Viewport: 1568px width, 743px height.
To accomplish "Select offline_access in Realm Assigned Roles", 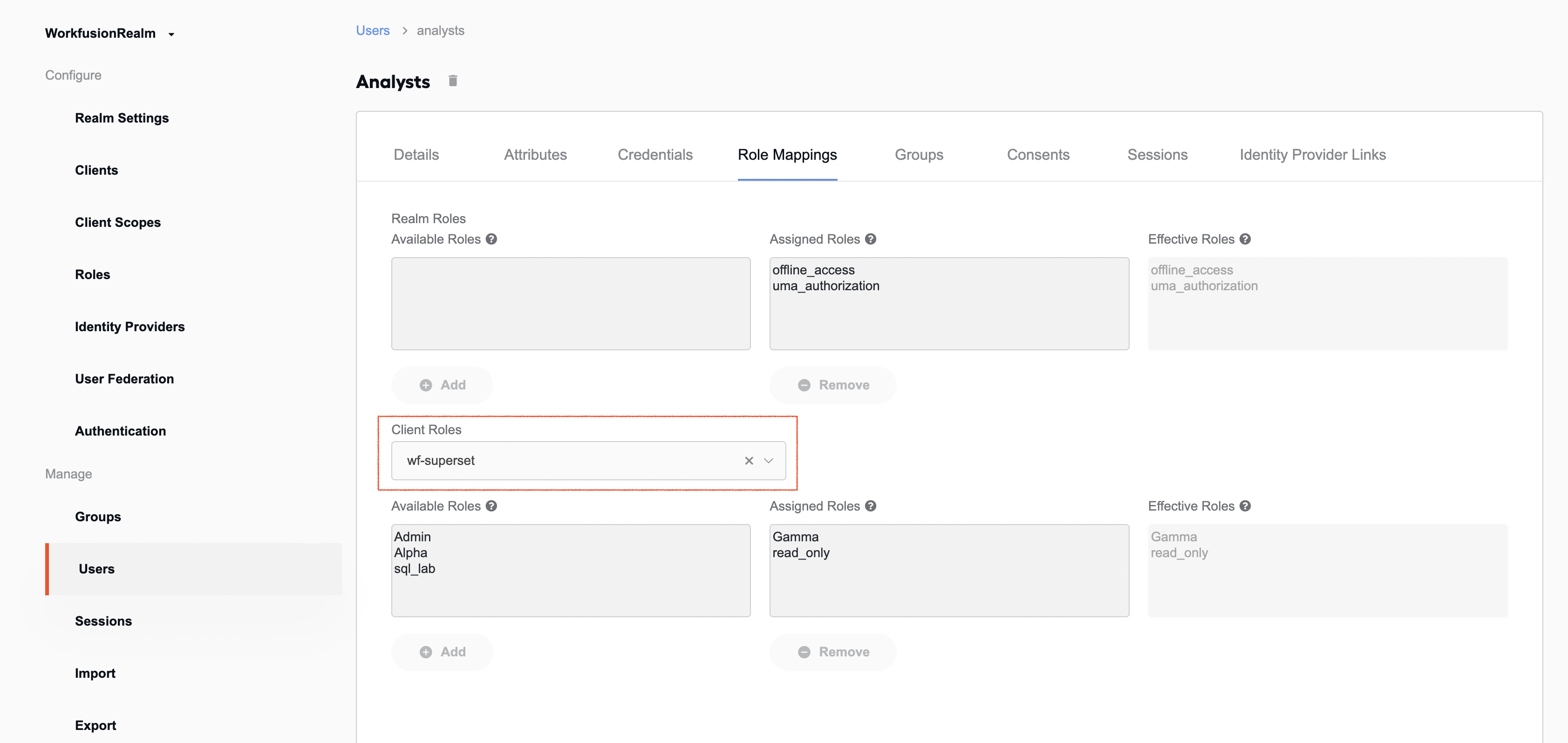I will coord(813,270).
